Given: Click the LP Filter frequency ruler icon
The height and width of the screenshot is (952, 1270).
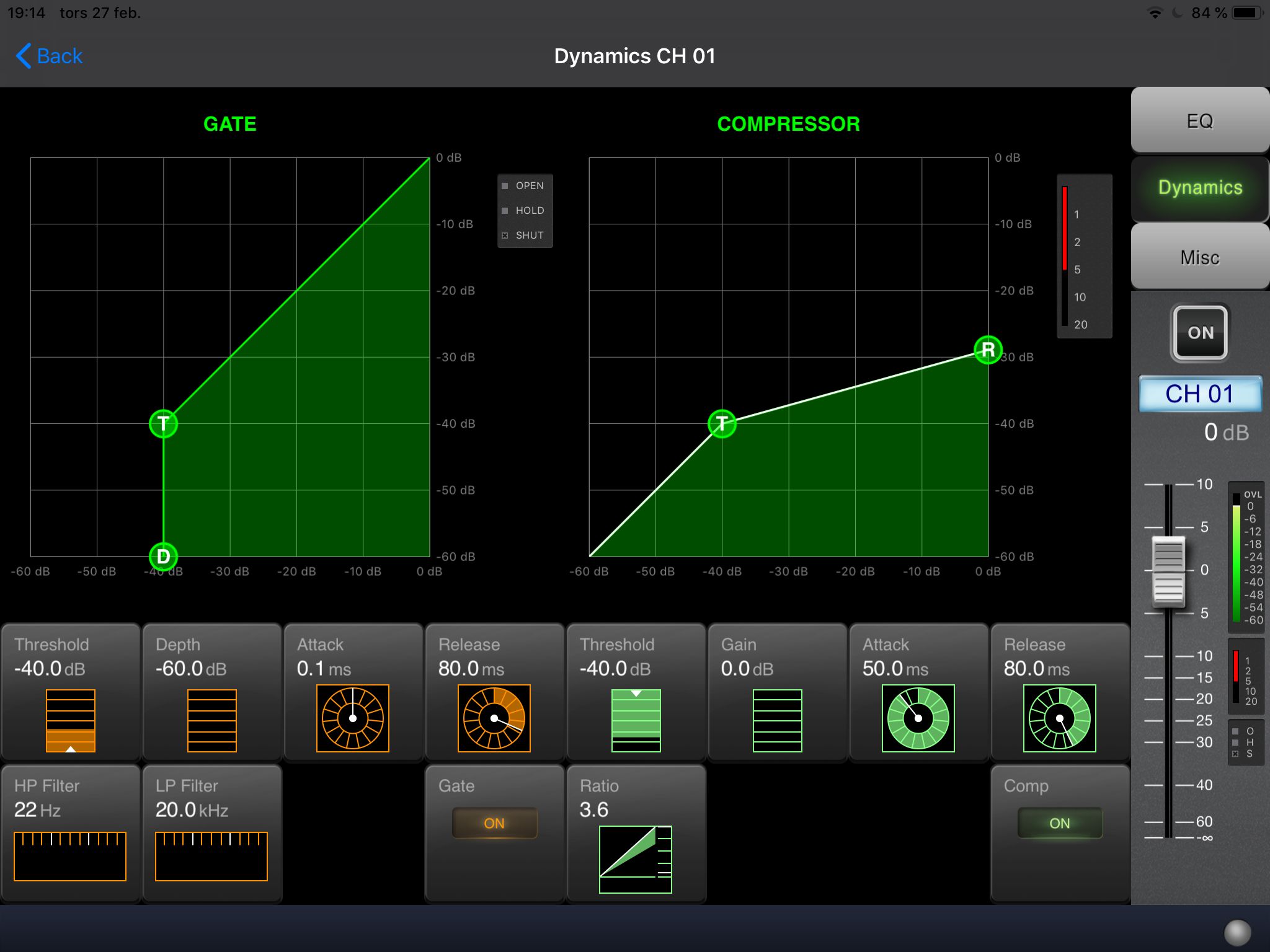Looking at the screenshot, I should [x=211, y=856].
